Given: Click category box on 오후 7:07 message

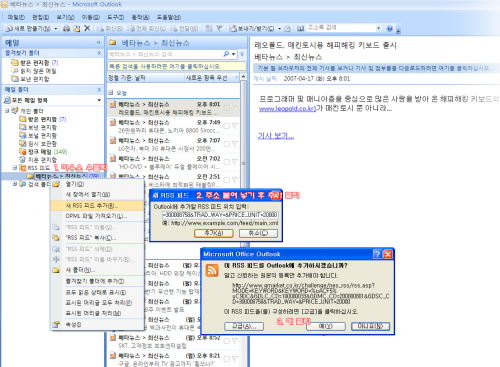Looking at the screenshot, I should pos(227,144).
